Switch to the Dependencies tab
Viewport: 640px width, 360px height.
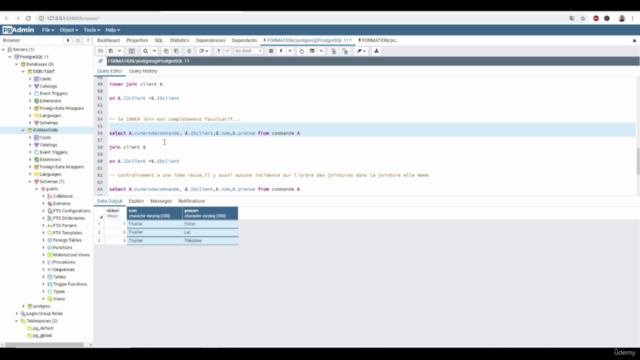tap(211, 40)
